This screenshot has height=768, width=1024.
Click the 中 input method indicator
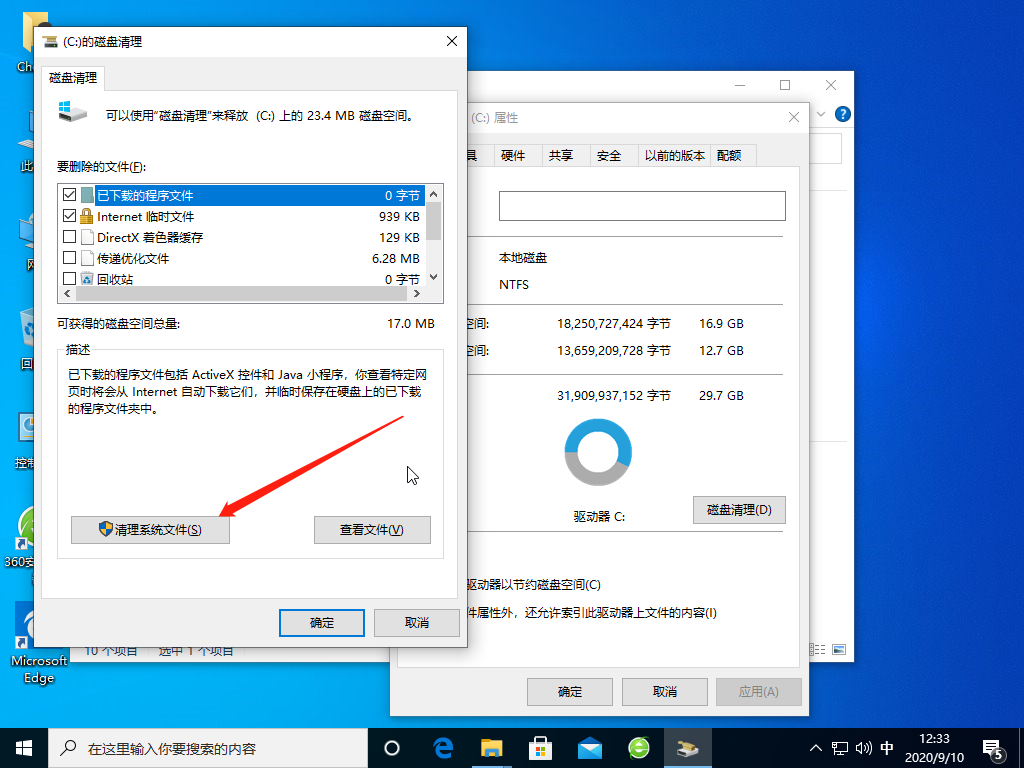coord(886,747)
